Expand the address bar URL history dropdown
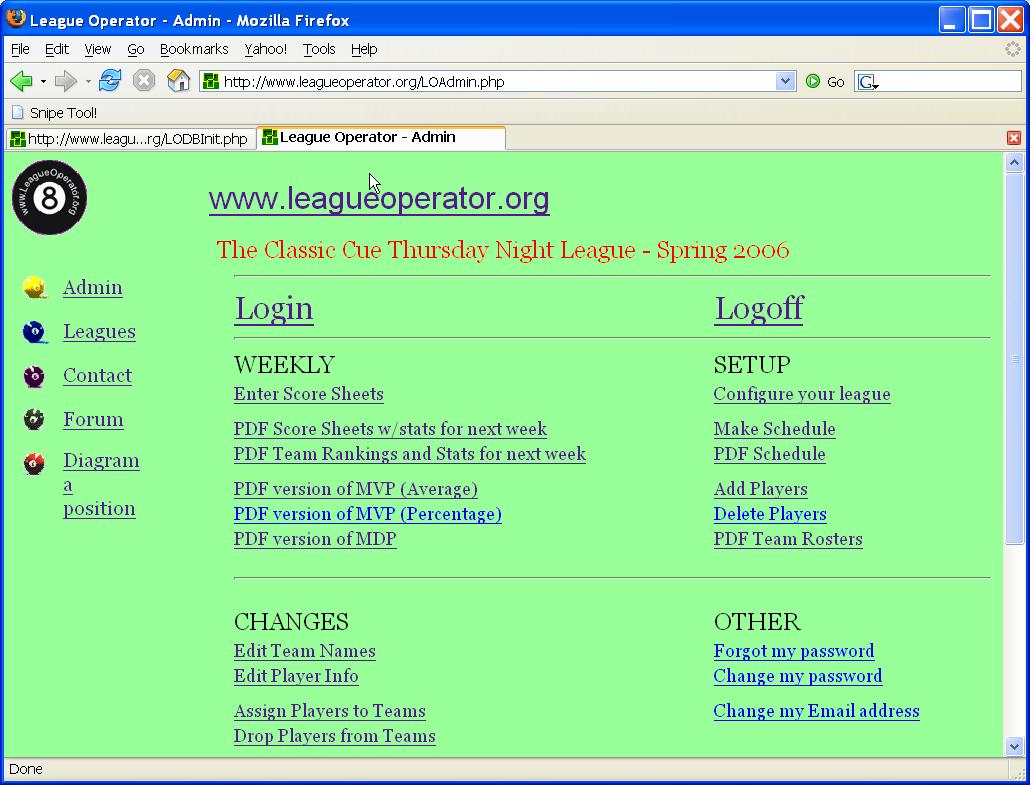This screenshot has width=1030, height=785. [x=785, y=81]
